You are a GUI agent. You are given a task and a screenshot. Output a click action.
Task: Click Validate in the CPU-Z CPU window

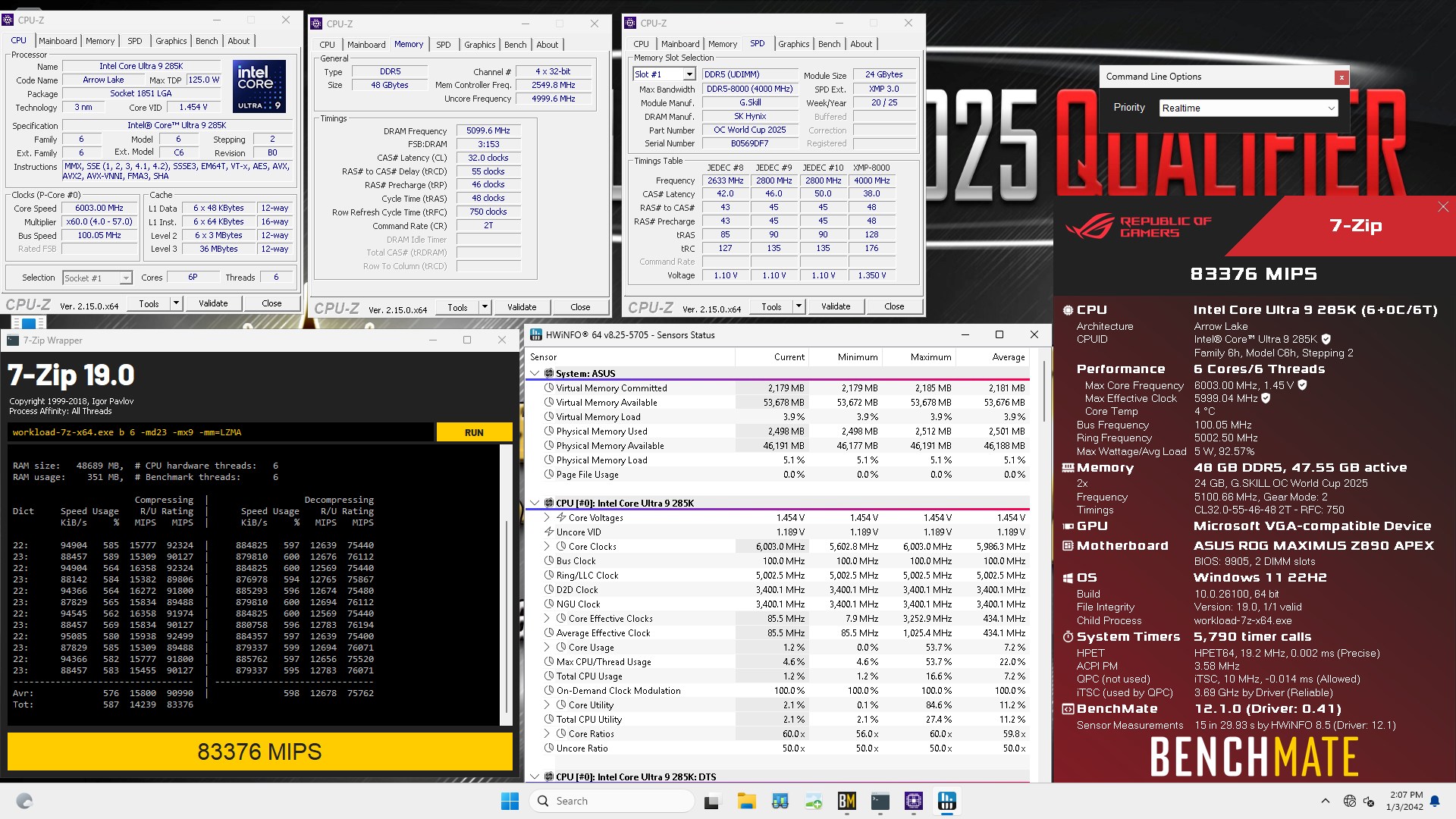tap(213, 303)
